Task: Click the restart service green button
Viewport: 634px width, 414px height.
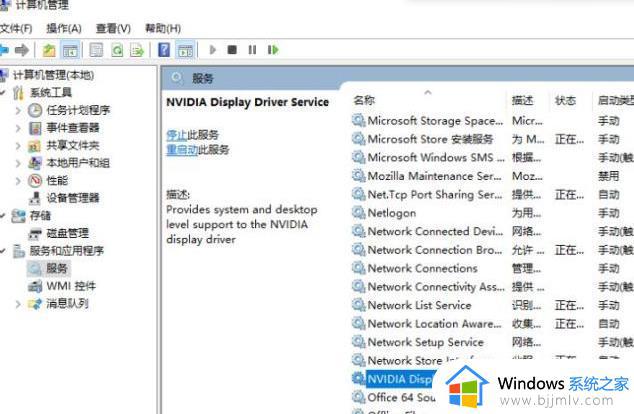Action: [x=273, y=50]
